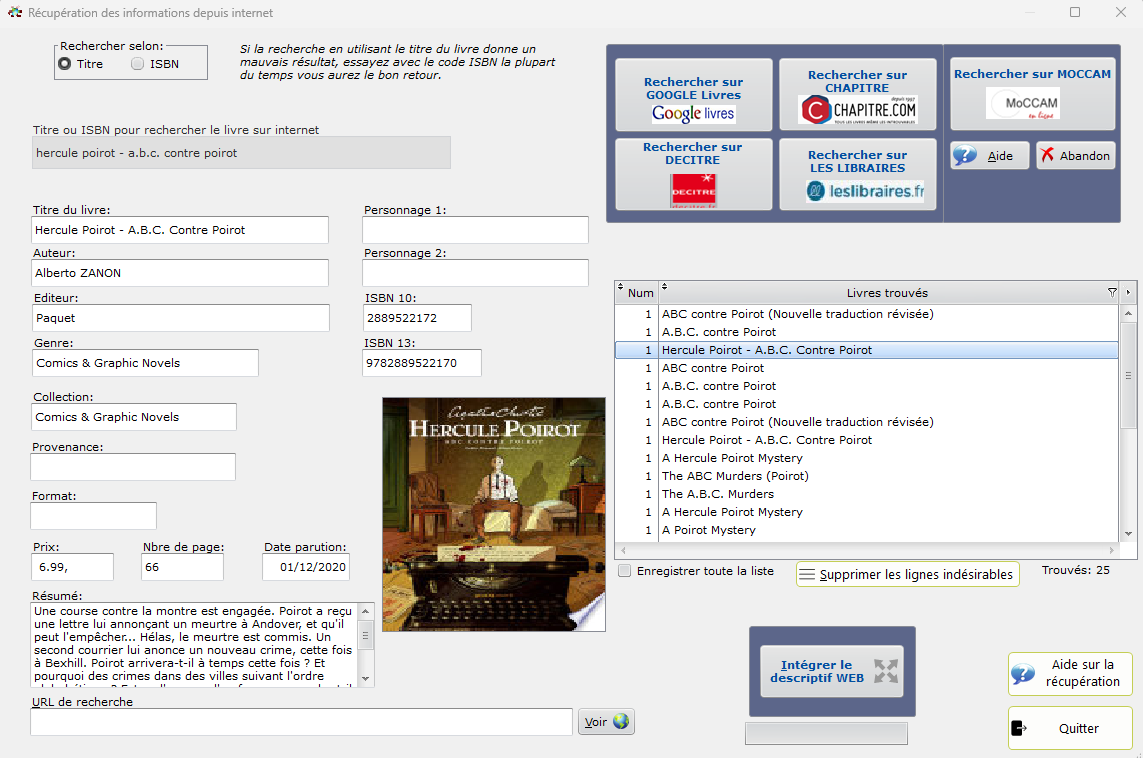1143x758 pixels.
Task: Click the Date parution field
Action: (306, 567)
